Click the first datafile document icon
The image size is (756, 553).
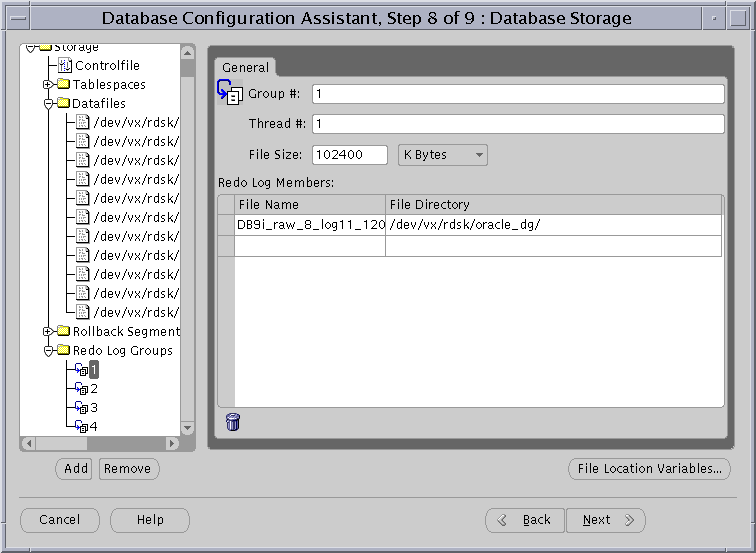(84, 123)
